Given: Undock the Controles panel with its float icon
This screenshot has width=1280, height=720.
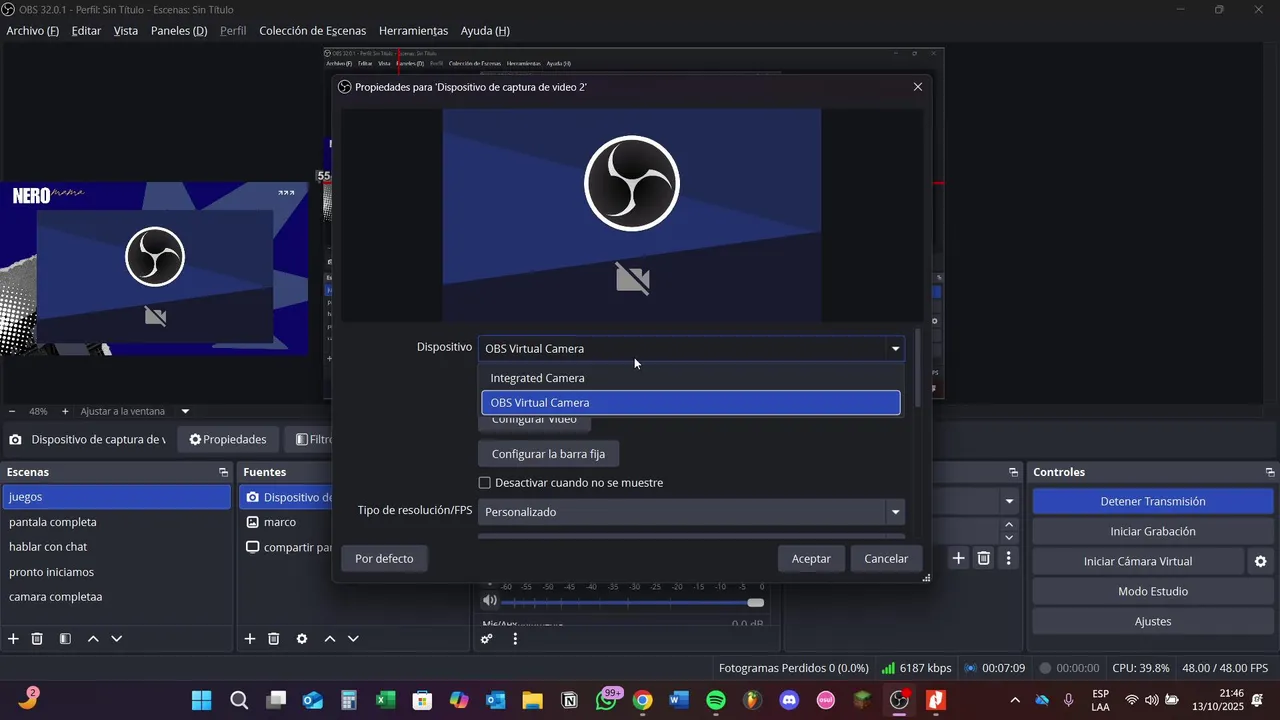Looking at the screenshot, I should pos(1270,472).
